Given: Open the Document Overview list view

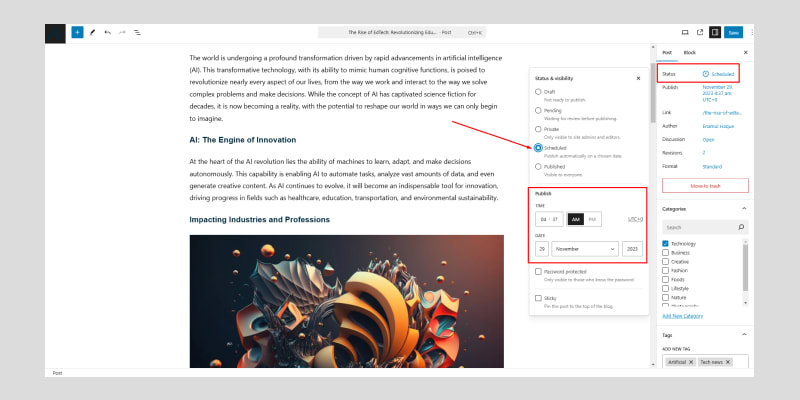Looking at the screenshot, I should pos(137,33).
